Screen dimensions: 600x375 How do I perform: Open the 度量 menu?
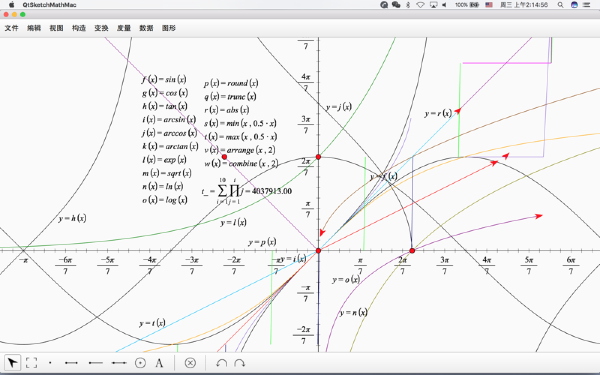click(x=124, y=28)
